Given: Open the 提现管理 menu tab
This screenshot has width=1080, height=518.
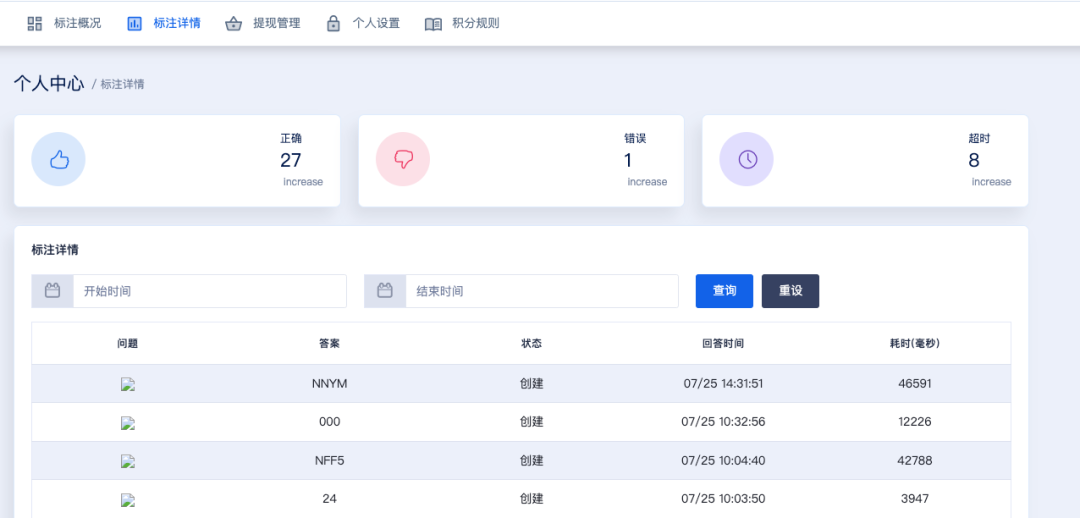Looking at the screenshot, I should pyautogui.click(x=263, y=23).
